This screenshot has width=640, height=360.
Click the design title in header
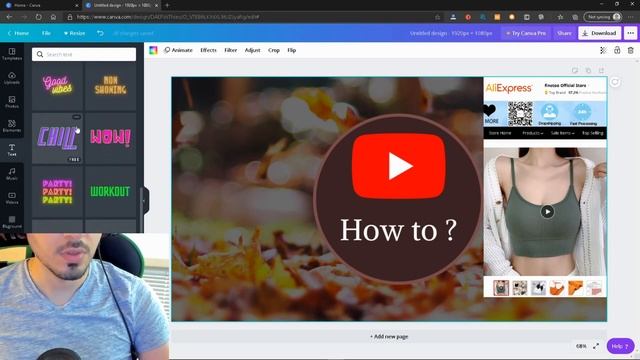[451, 33]
